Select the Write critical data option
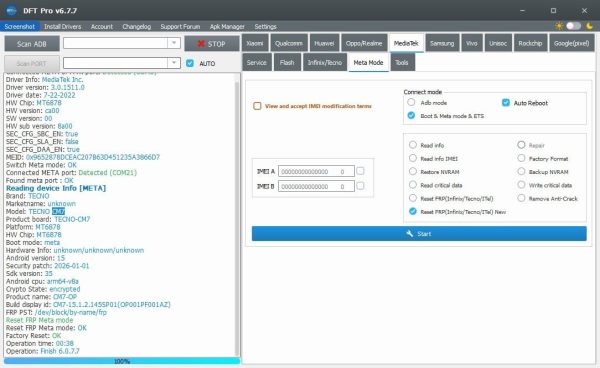This screenshot has height=368, width=600. click(521, 185)
